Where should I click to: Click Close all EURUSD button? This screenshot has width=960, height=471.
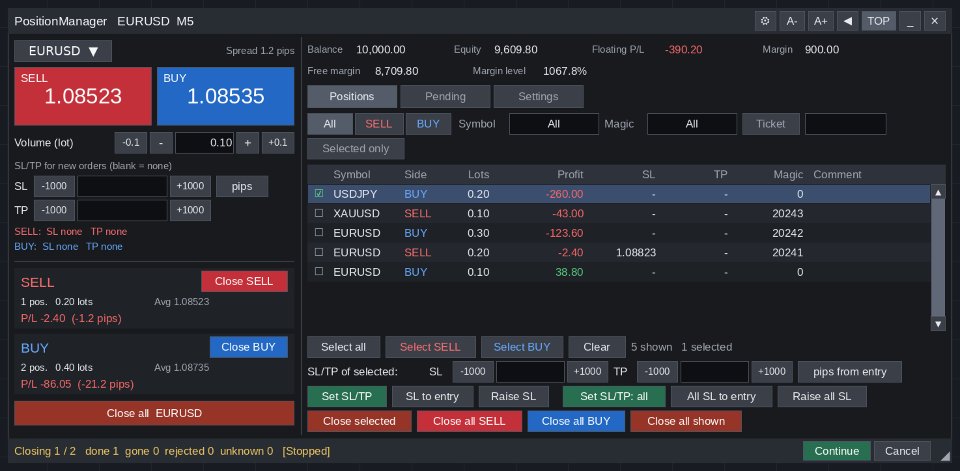pos(154,413)
